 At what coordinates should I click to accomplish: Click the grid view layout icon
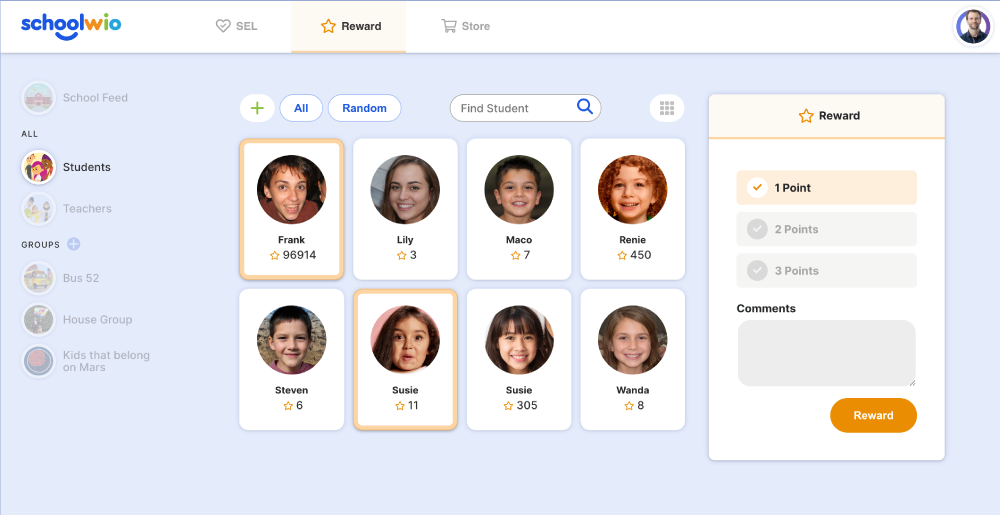point(667,108)
